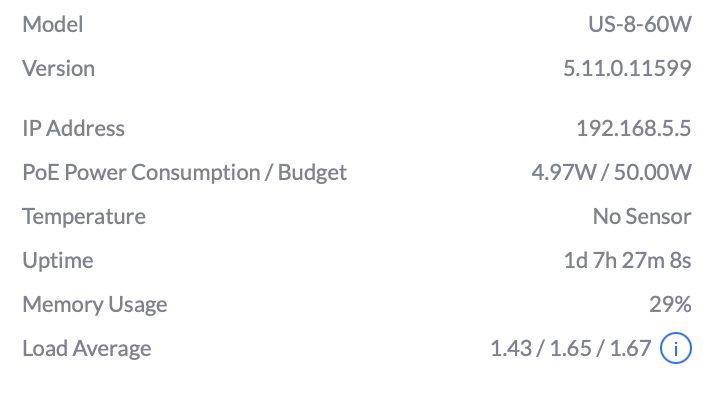Select the 1d 7h 27m 8s uptime value
722x402 pixels.
coord(627,260)
